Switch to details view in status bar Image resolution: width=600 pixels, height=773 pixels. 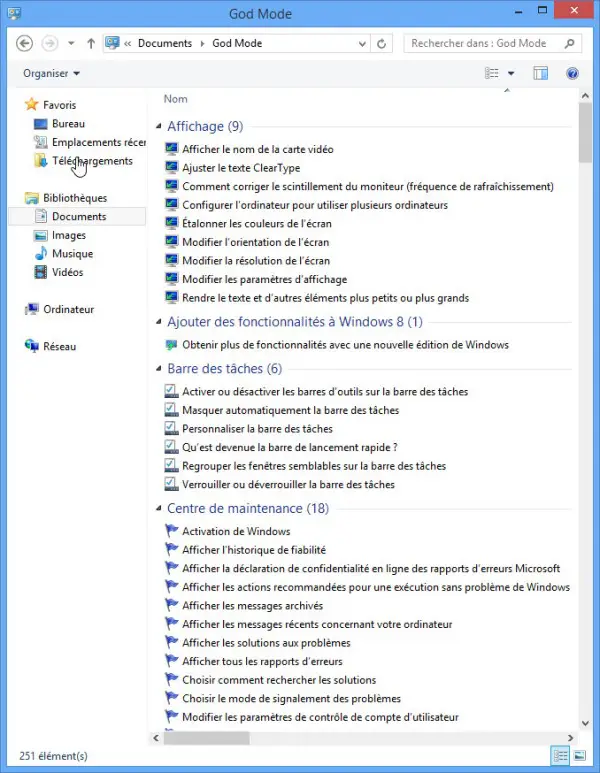point(561,755)
